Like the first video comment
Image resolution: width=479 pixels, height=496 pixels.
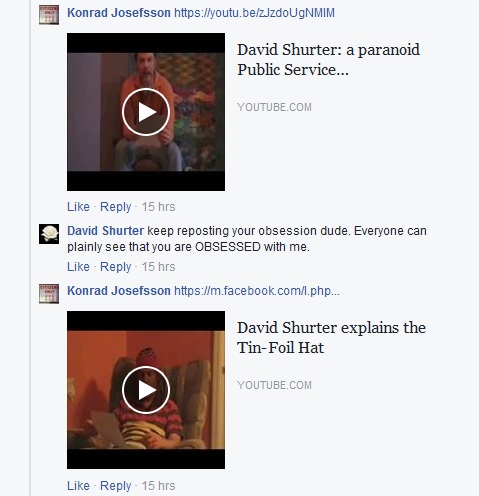[x=78, y=207]
